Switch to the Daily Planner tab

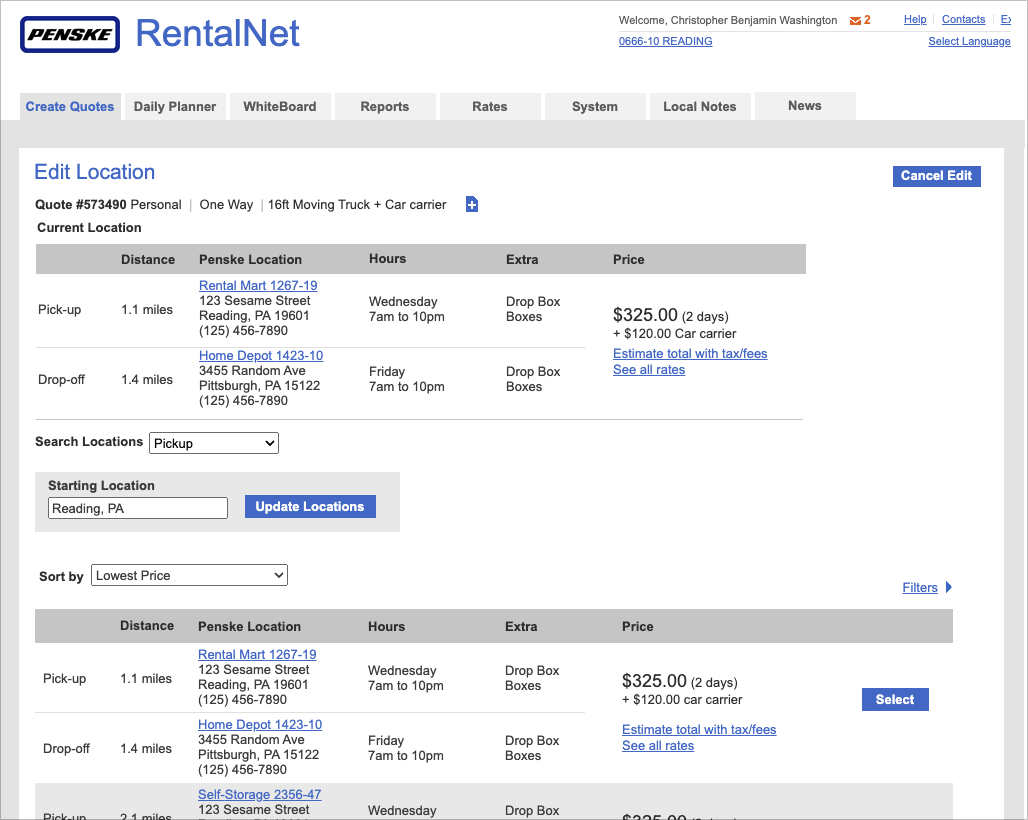(x=175, y=107)
